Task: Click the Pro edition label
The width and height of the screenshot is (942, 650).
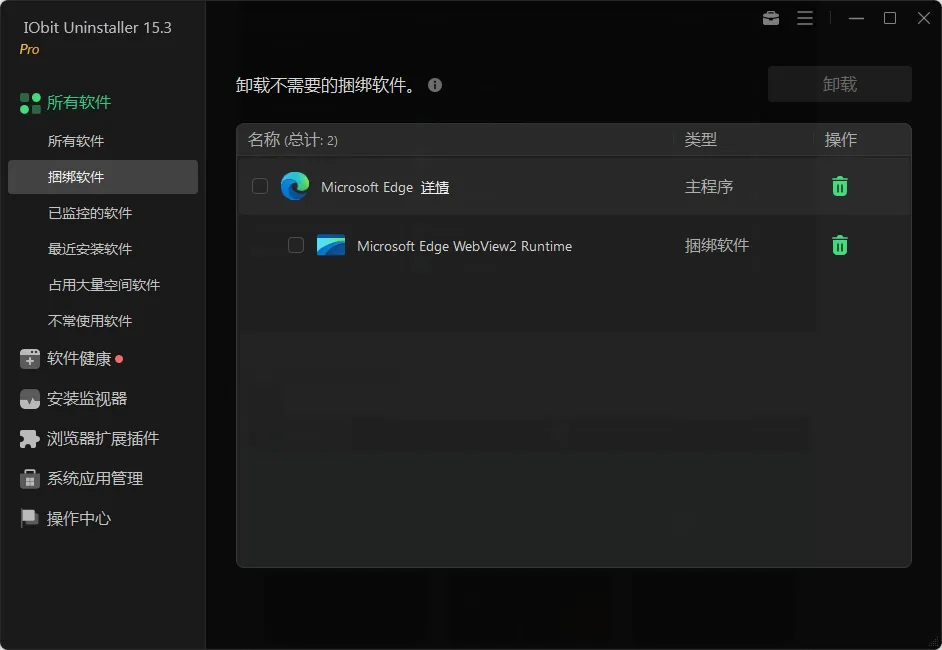Action: [29, 49]
